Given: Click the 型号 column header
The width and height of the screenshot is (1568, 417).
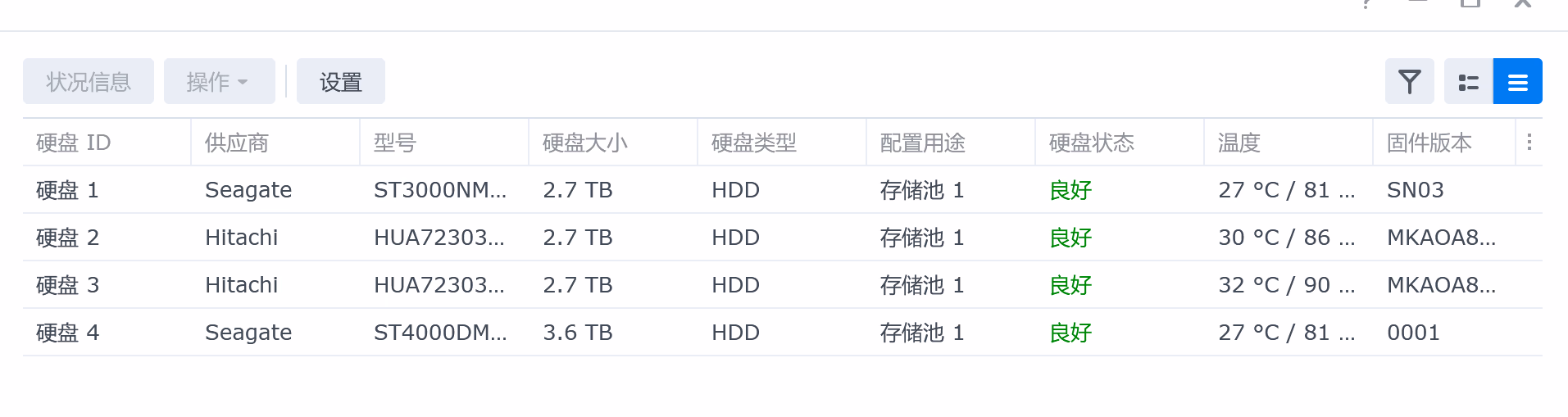Looking at the screenshot, I should tap(445, 143).
